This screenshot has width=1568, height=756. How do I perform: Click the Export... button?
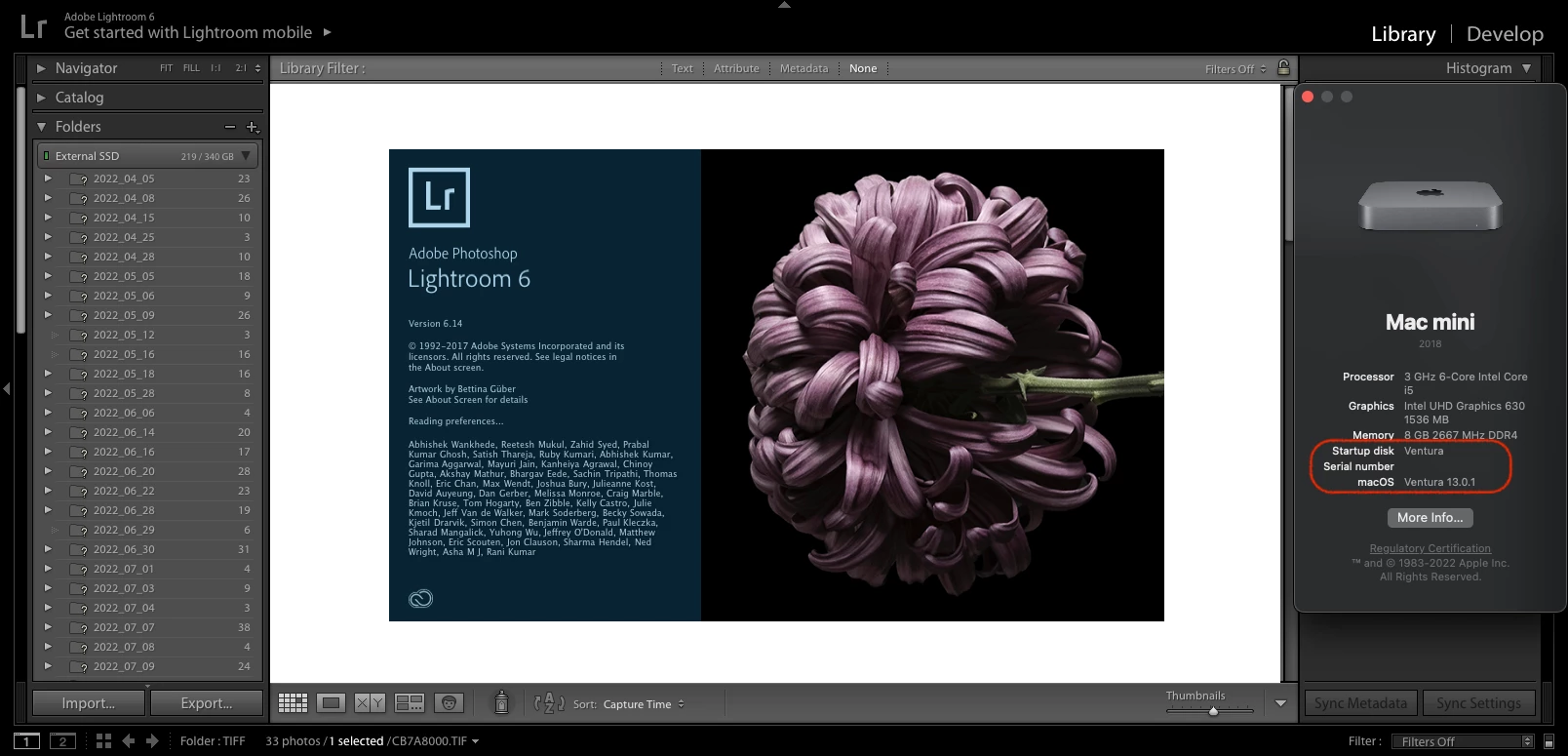pos(207,703)
